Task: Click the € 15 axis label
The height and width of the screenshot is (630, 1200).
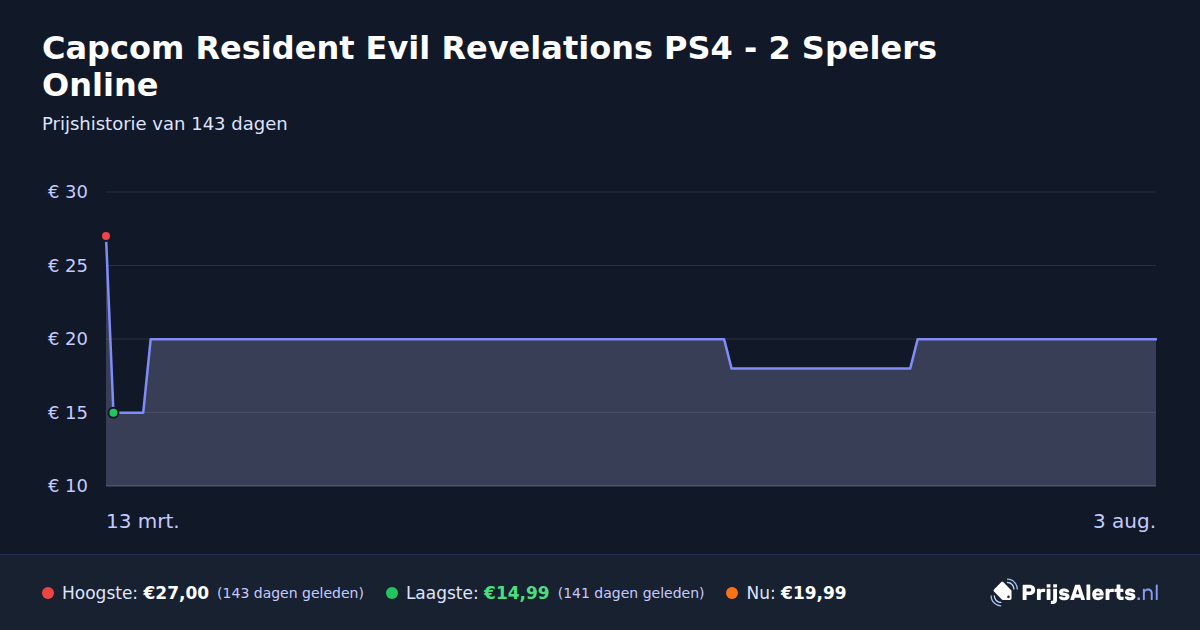Action: (68, 412)
